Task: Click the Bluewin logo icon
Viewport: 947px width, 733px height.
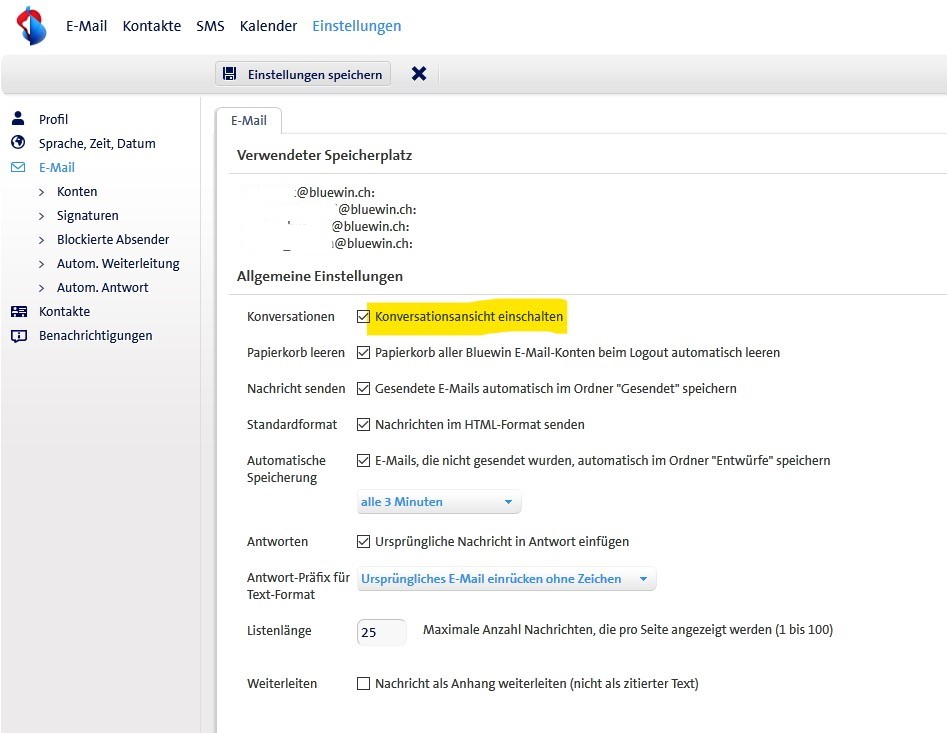Action: 29,26
